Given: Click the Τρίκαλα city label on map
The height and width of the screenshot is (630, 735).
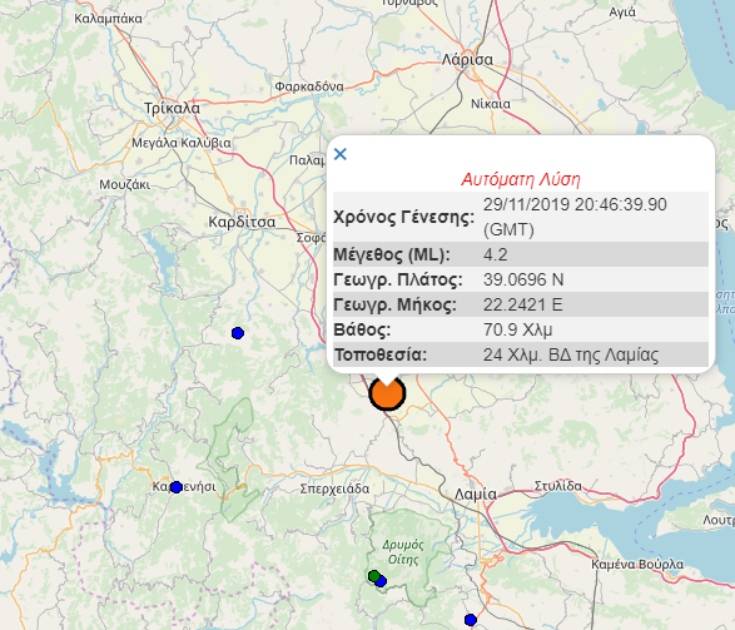Looking at the screenshot, I should click(x=172, y=108).
